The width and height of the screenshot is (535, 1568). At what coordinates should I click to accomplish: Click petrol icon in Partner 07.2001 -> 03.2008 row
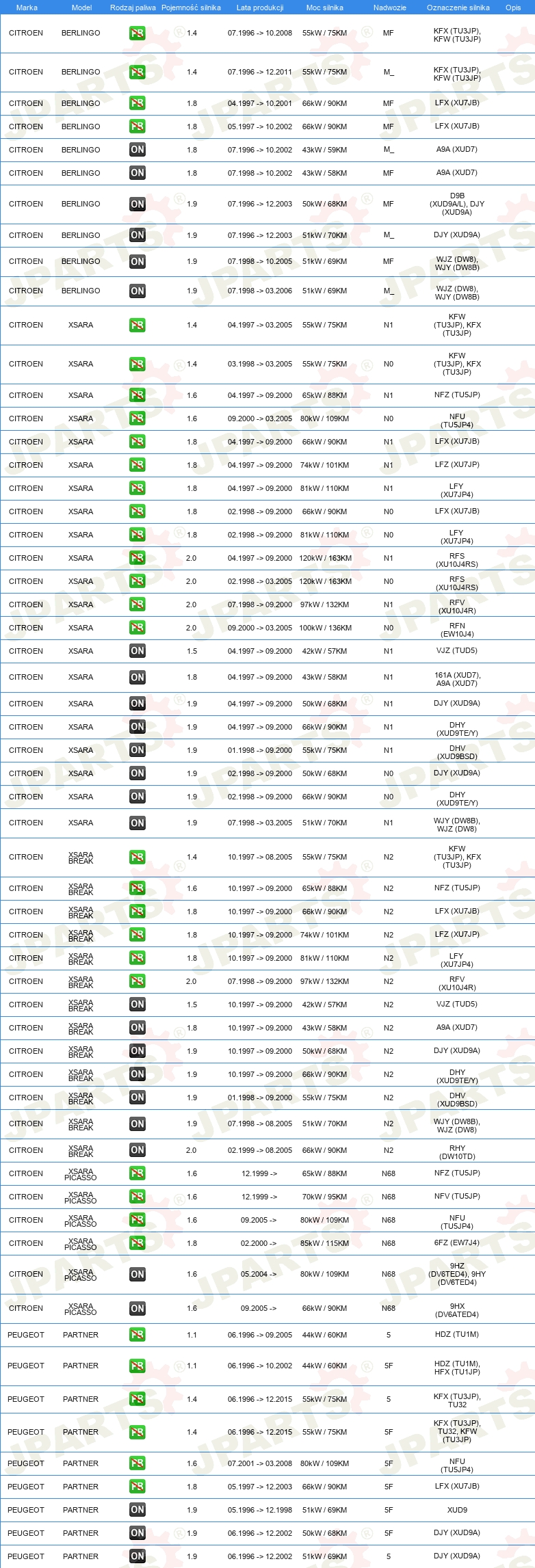138,1463
